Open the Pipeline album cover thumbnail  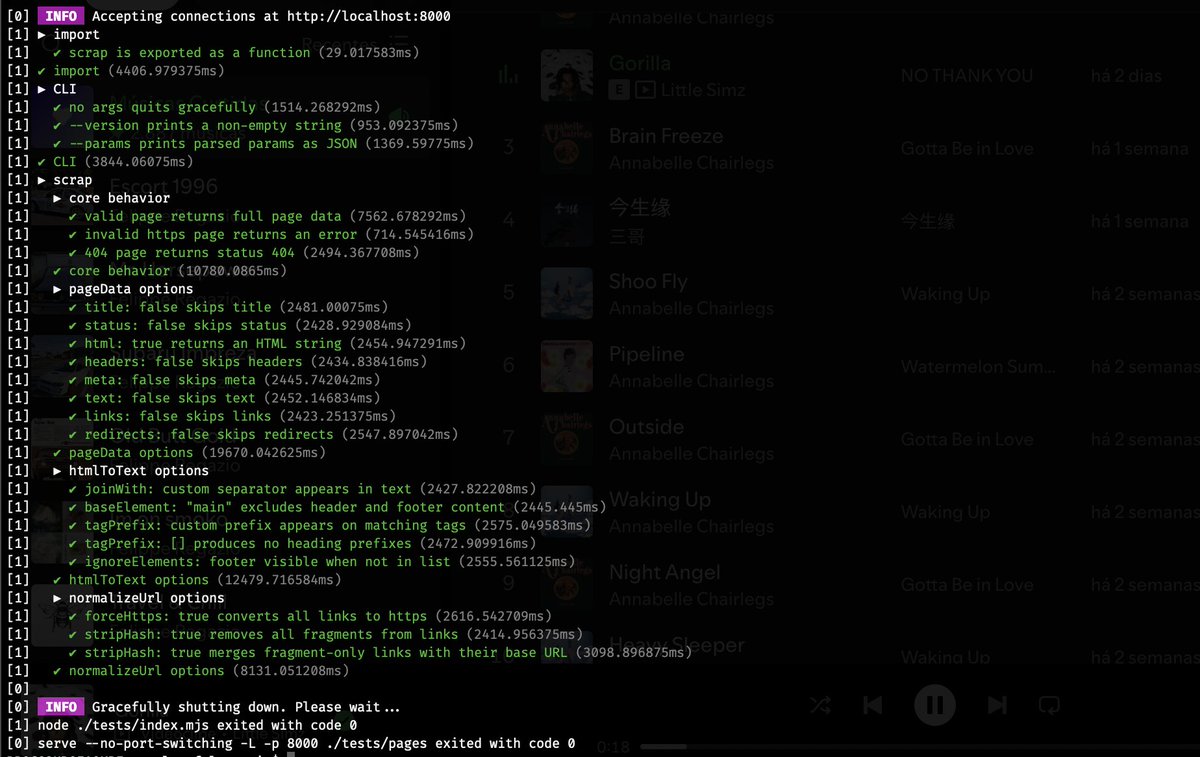pos(566,367)
